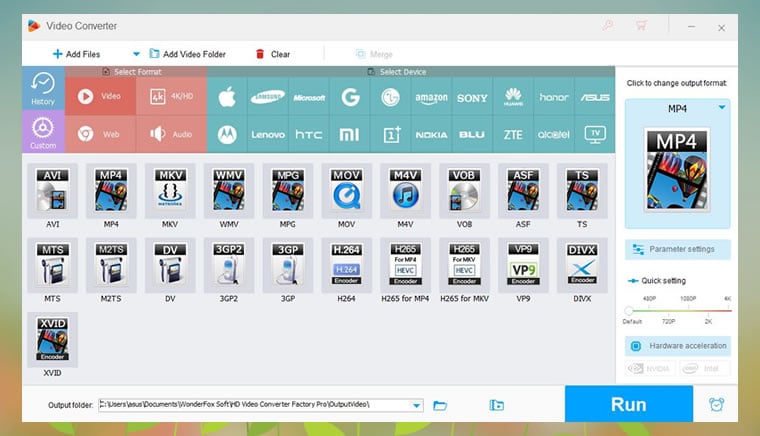Viewport: 760px width, 436px height.
Task: Open Motorola device presets
Action: [x=227, y=134]
